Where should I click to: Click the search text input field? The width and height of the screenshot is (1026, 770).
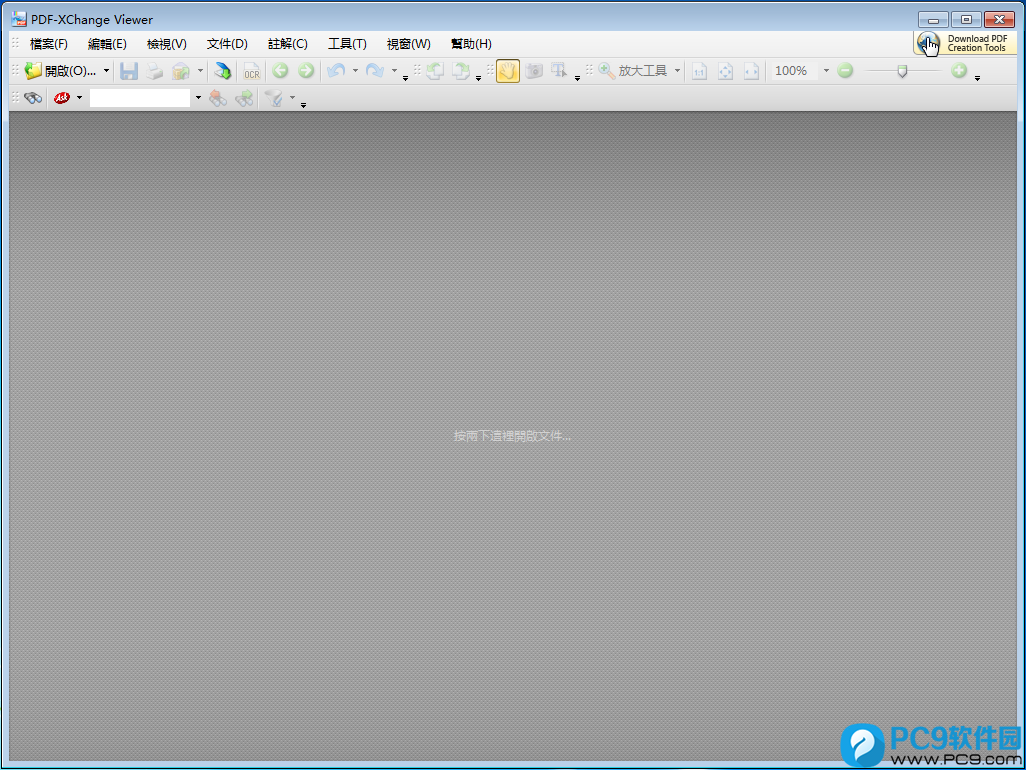click(x=140, y=98)
